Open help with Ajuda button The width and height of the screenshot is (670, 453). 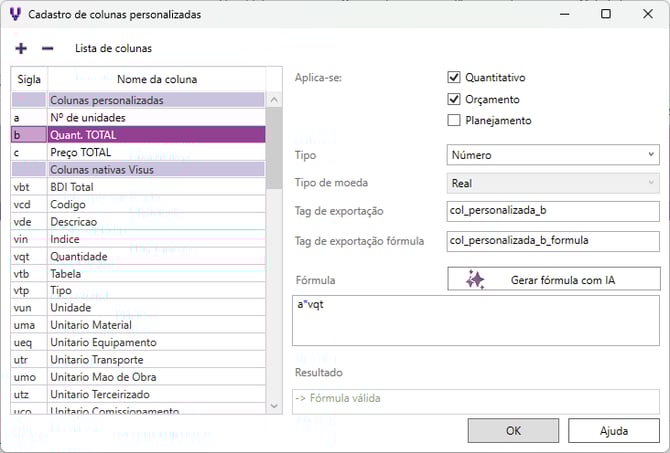613,431
